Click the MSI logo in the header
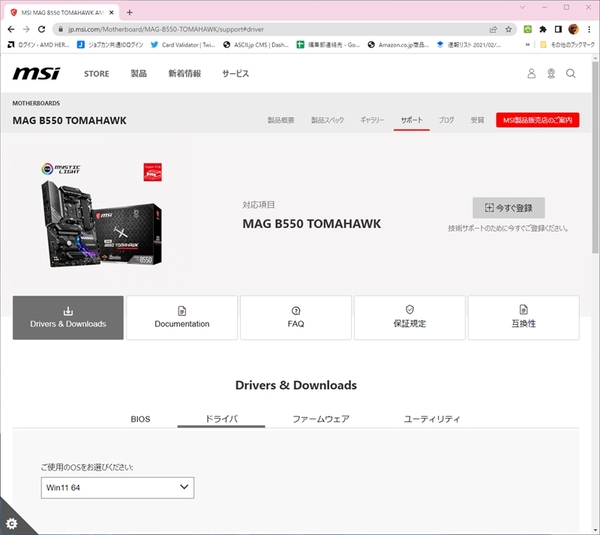Image resolution: width=600 pixels, height=535 pixels. click(36, 74)
